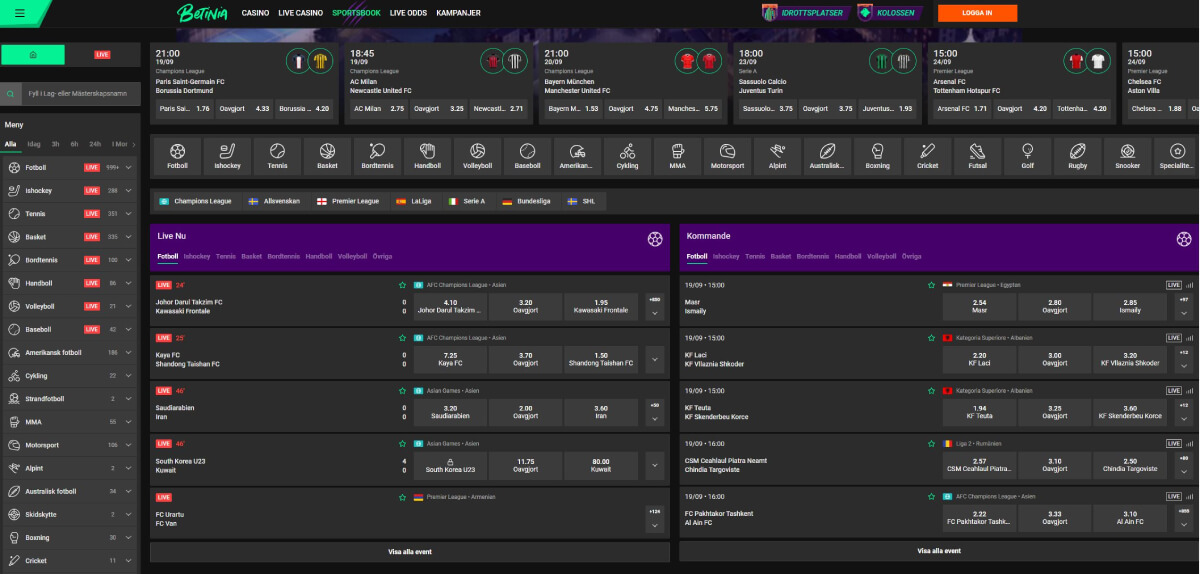The image size is (1200, 574).
Task: Click the search magnifier icon in sidebar
Action: point(11,93)
